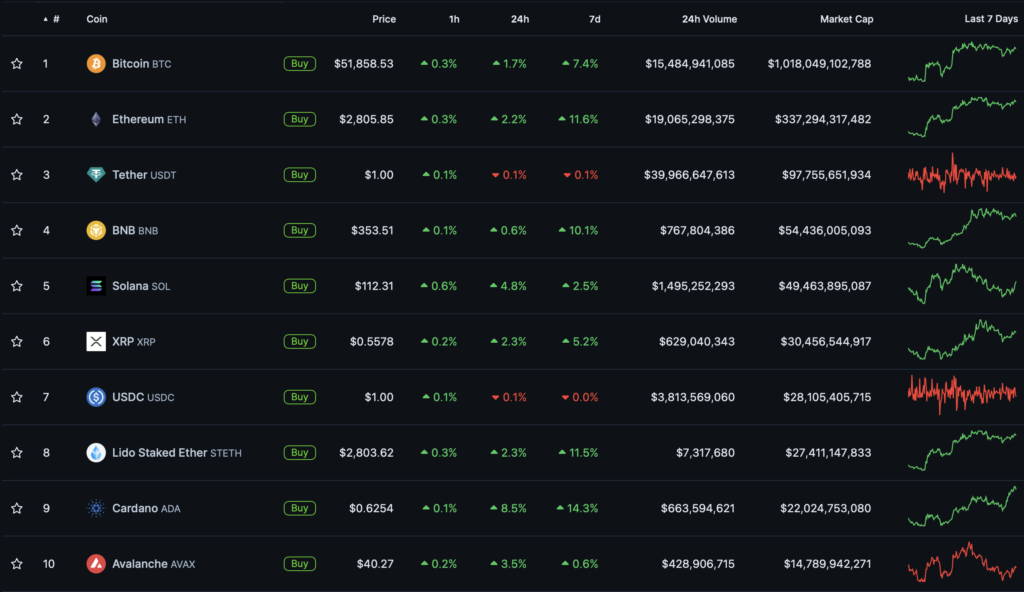Star USDC to add to watchlist

click(x=17, y=397)
